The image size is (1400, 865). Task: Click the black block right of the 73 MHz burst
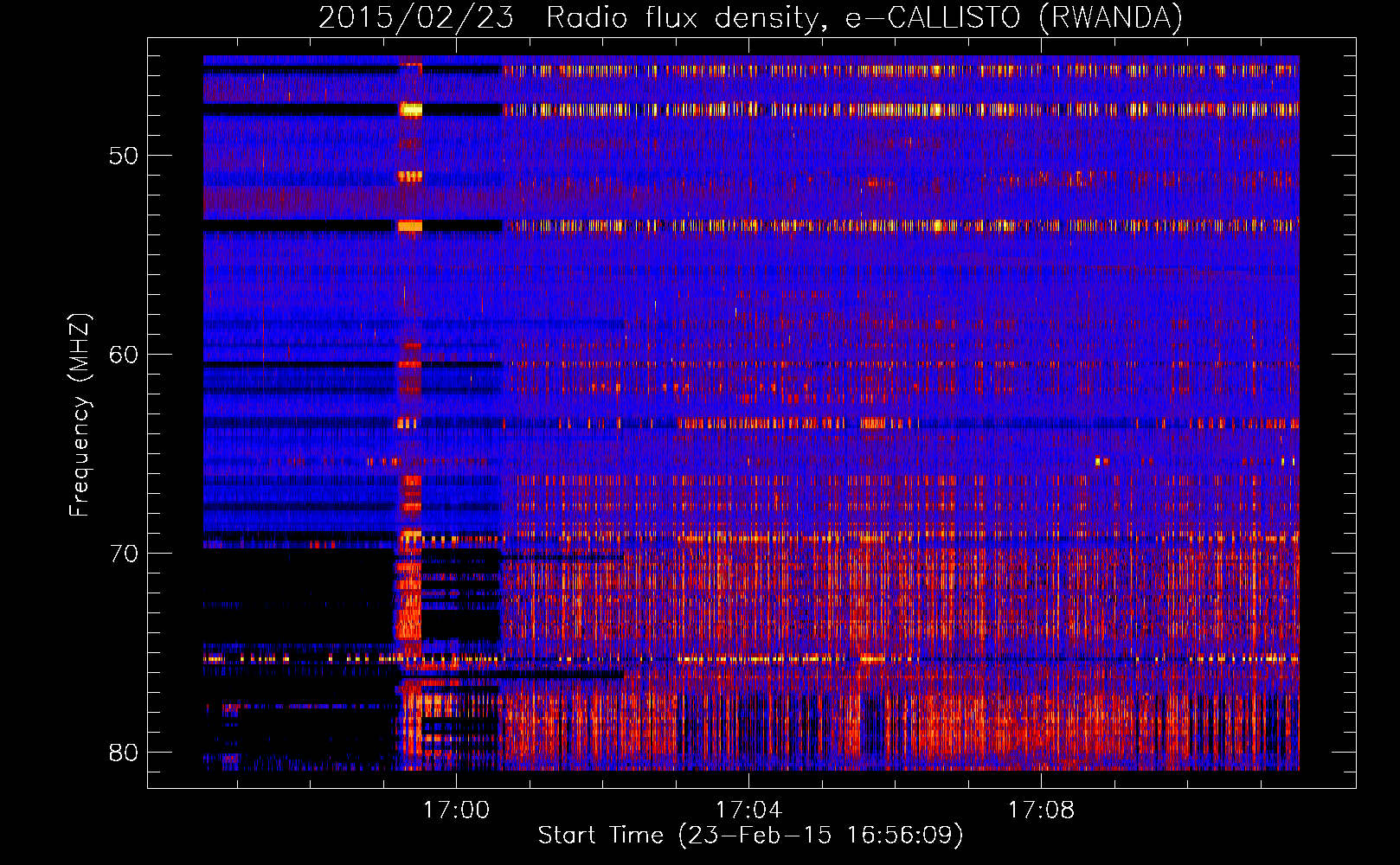[x=460, y=625]
